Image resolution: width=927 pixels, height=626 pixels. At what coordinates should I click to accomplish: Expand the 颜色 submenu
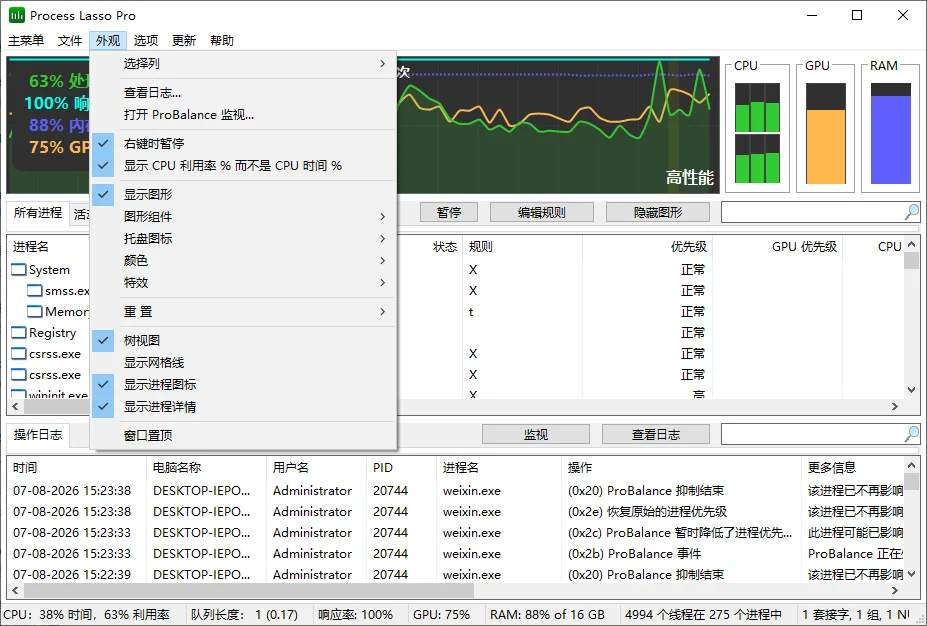coord(243,261)
